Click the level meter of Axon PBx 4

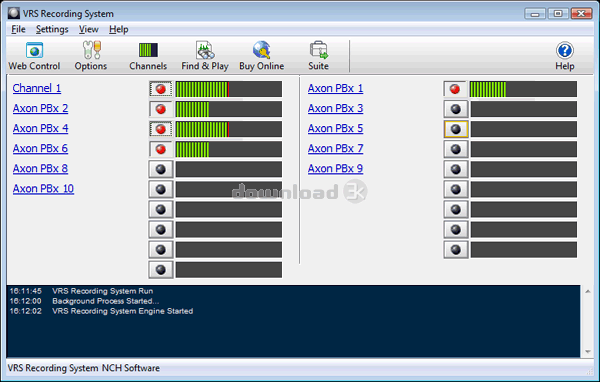tap(229, 129)
